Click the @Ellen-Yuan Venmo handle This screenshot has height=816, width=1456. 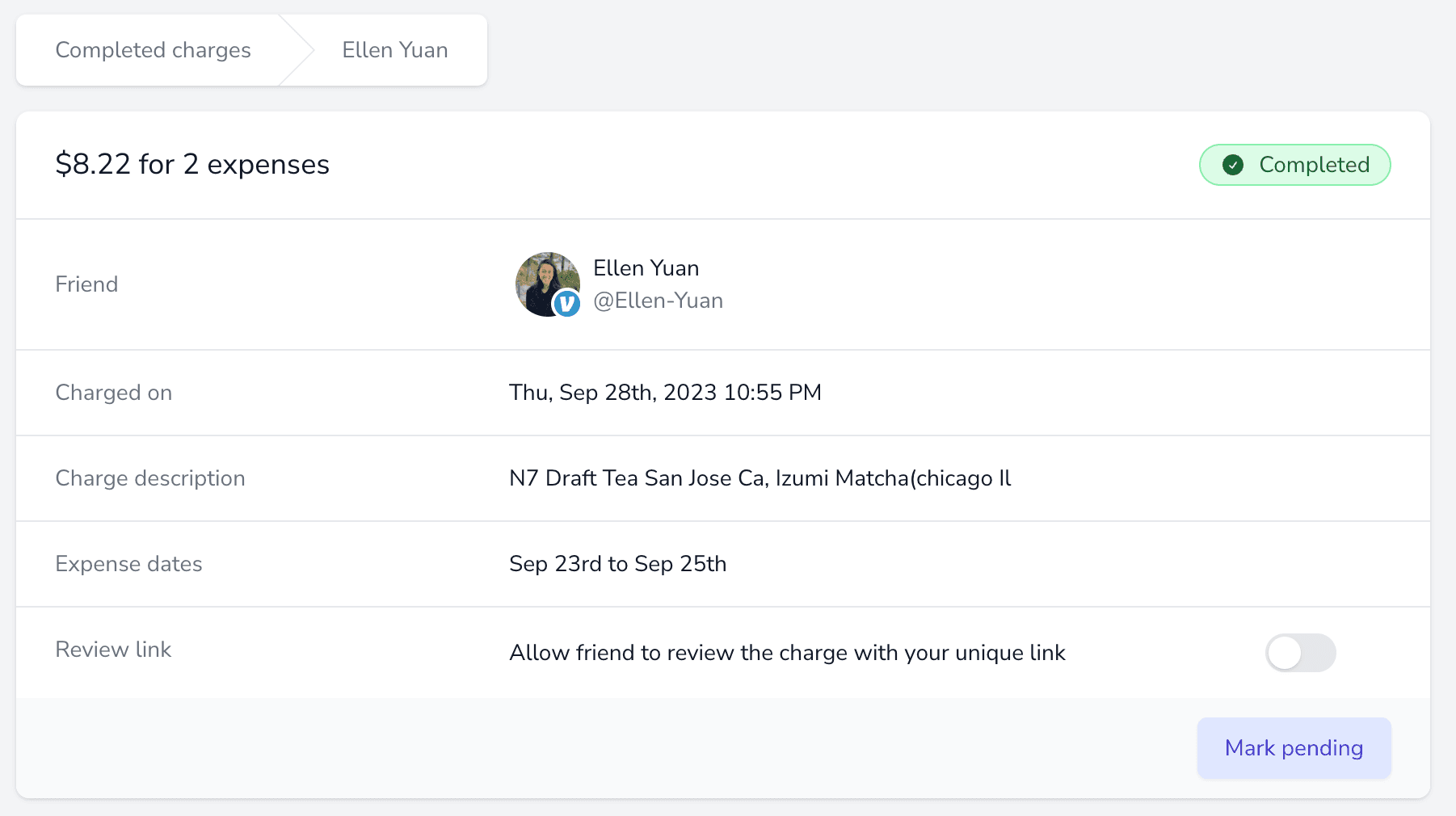[659, 301]
